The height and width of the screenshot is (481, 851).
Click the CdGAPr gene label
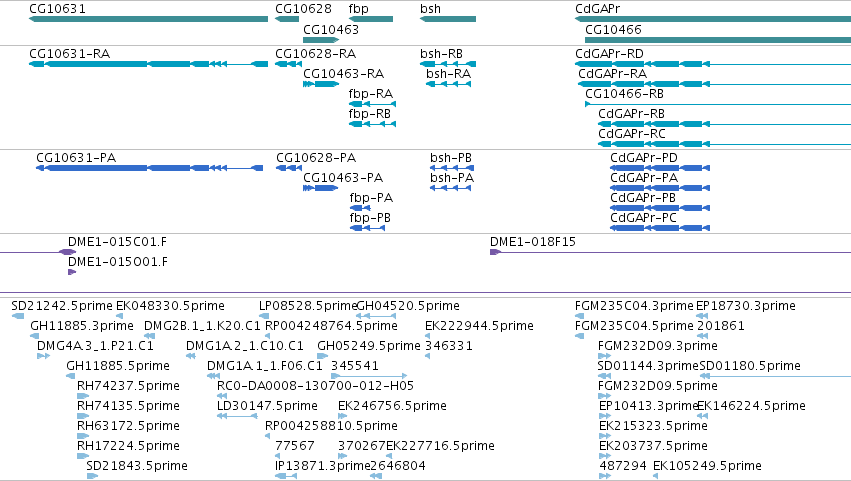click(x=597, y=9)
